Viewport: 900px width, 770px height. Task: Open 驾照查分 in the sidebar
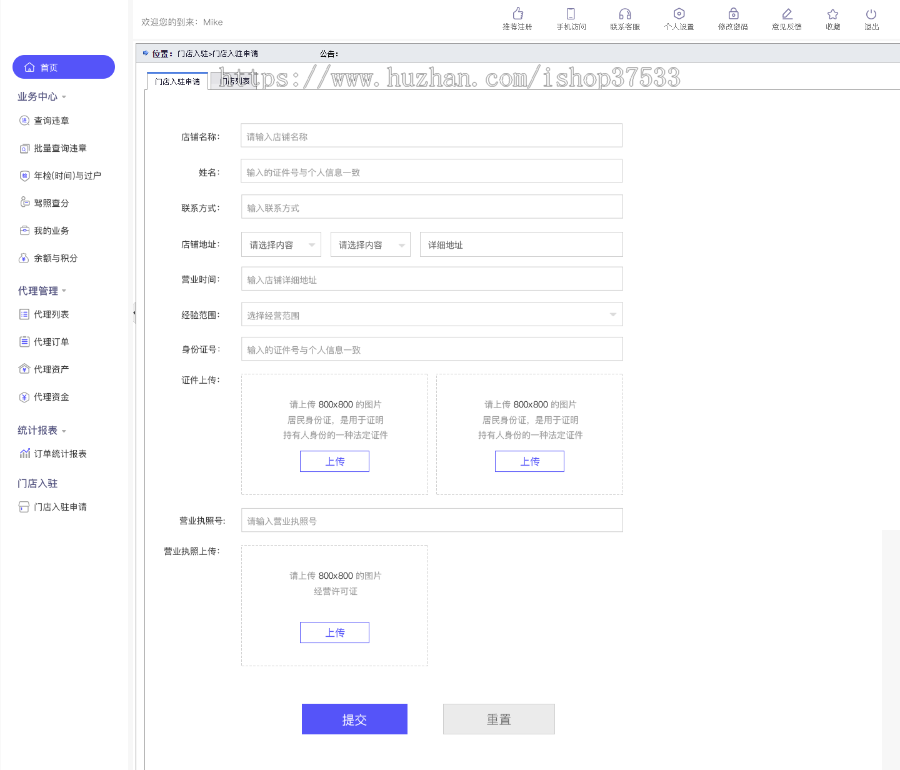pos(44,203)
